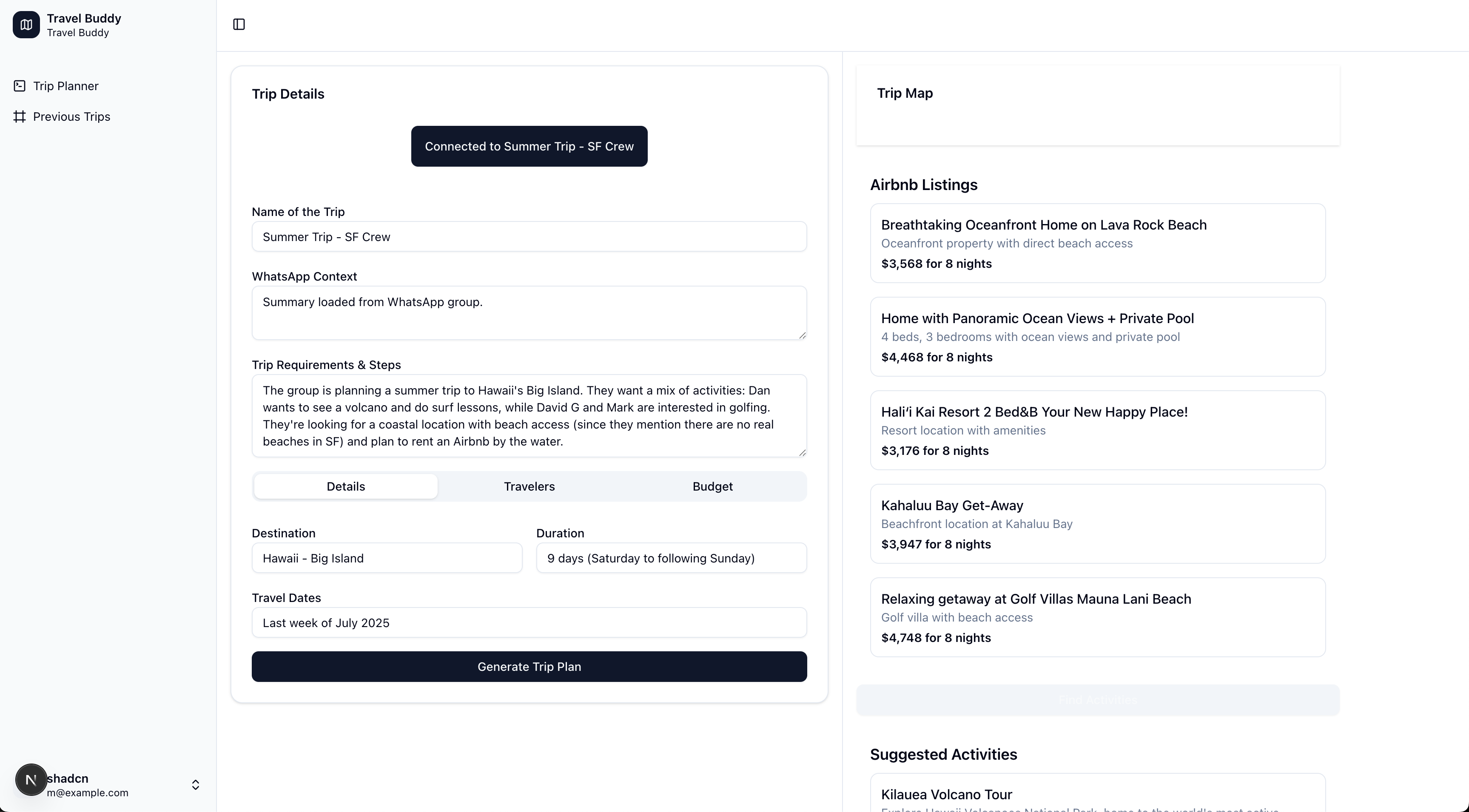Click the Travel Dates input field

click(x=529, y=622)
